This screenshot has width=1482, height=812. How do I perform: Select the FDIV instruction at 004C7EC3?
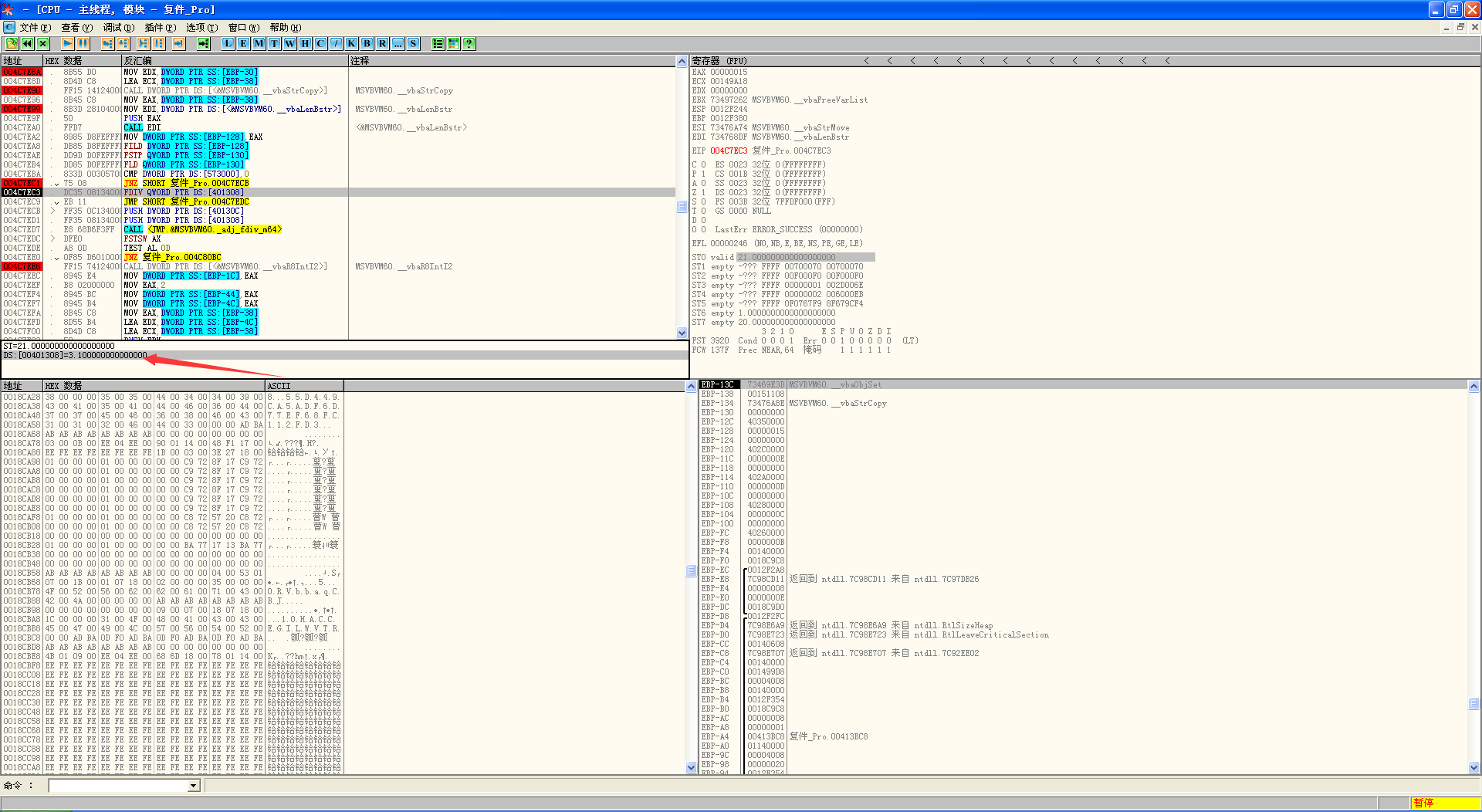[184, 193]
